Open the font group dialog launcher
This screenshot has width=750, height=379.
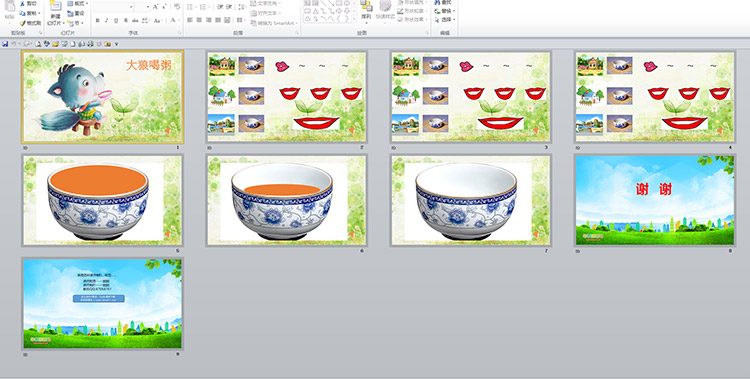point(180,33)
